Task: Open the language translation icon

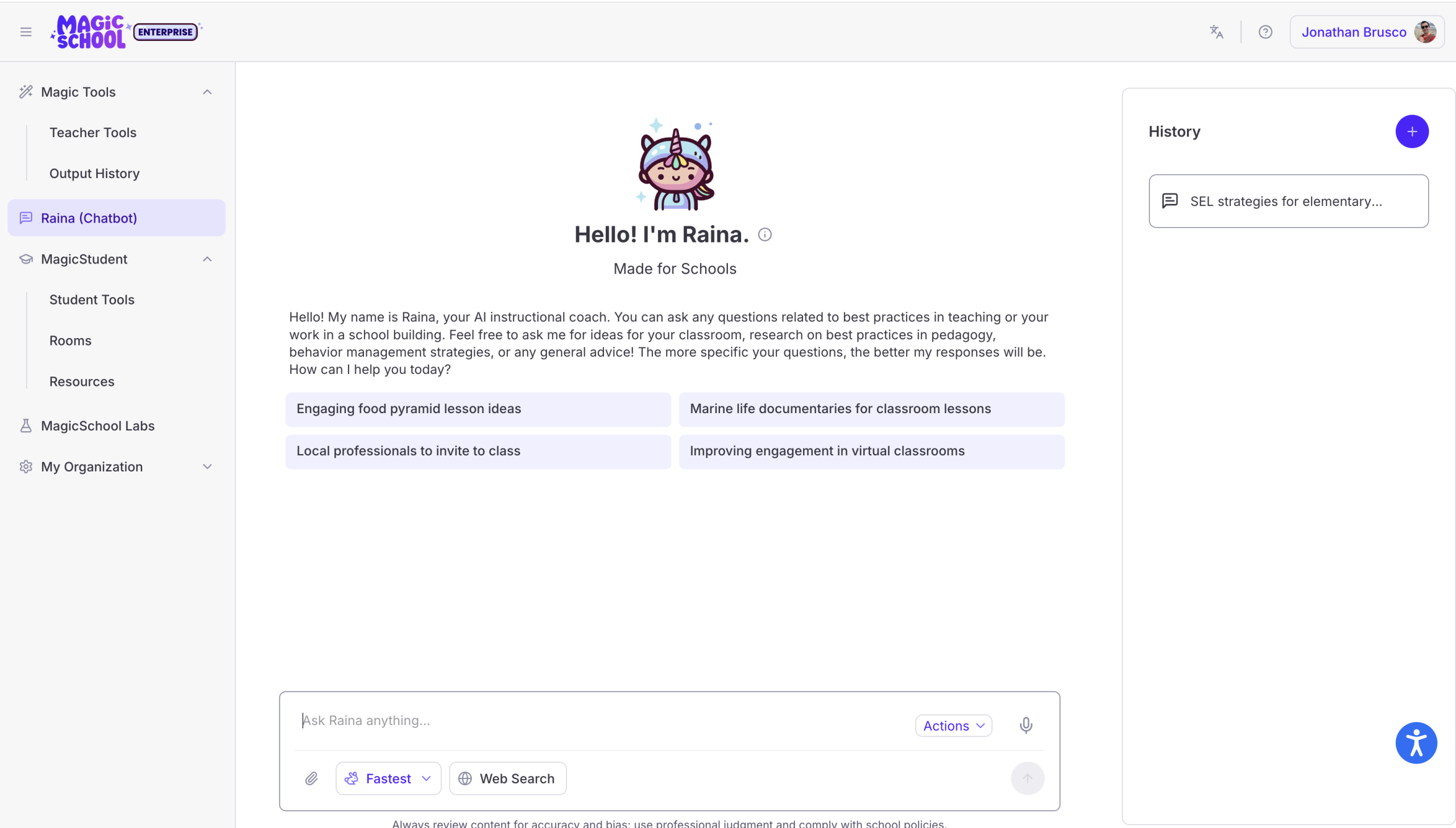Action: pos(1216,32)
